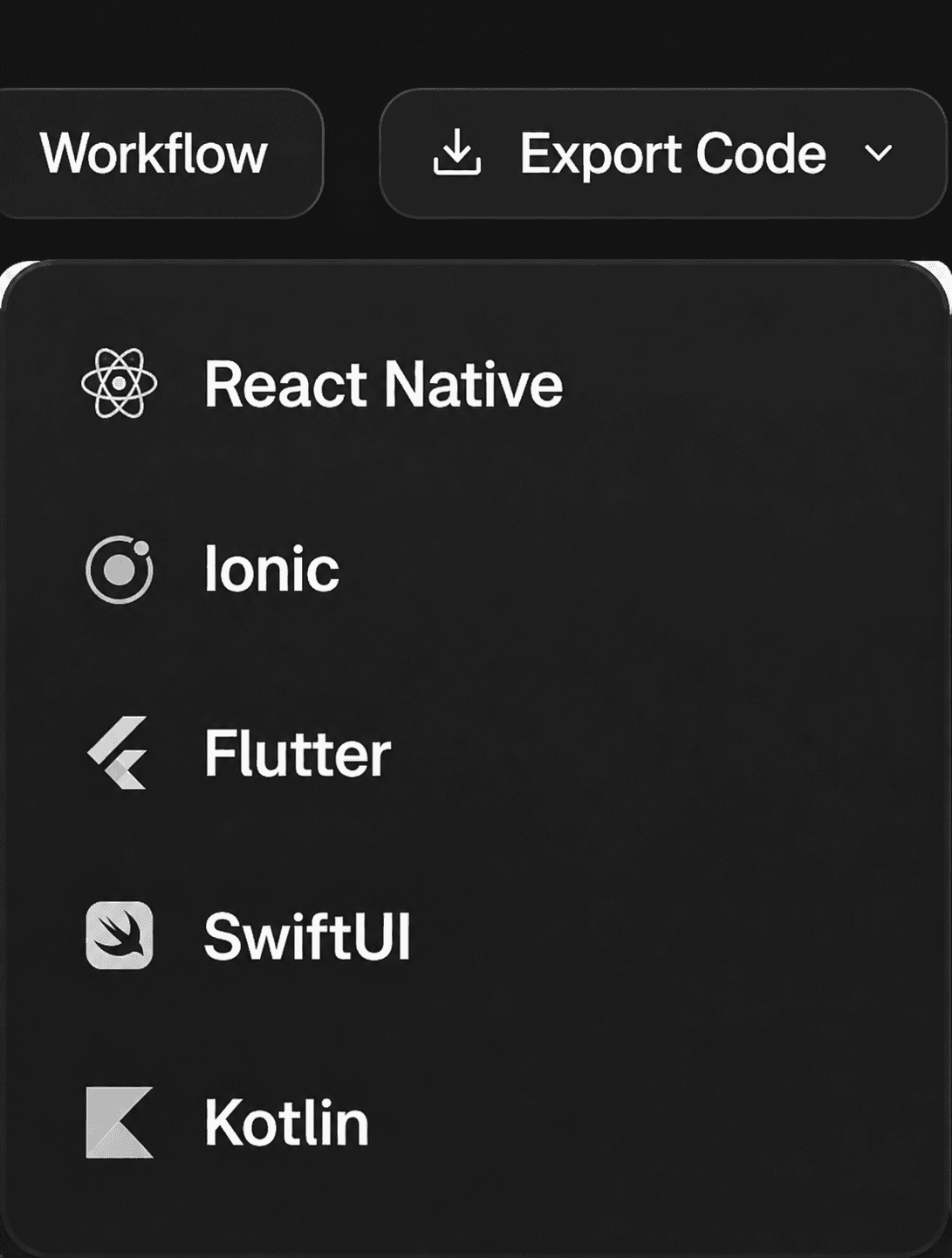Generate SwiftUI code from export list

tap(476, 937)
